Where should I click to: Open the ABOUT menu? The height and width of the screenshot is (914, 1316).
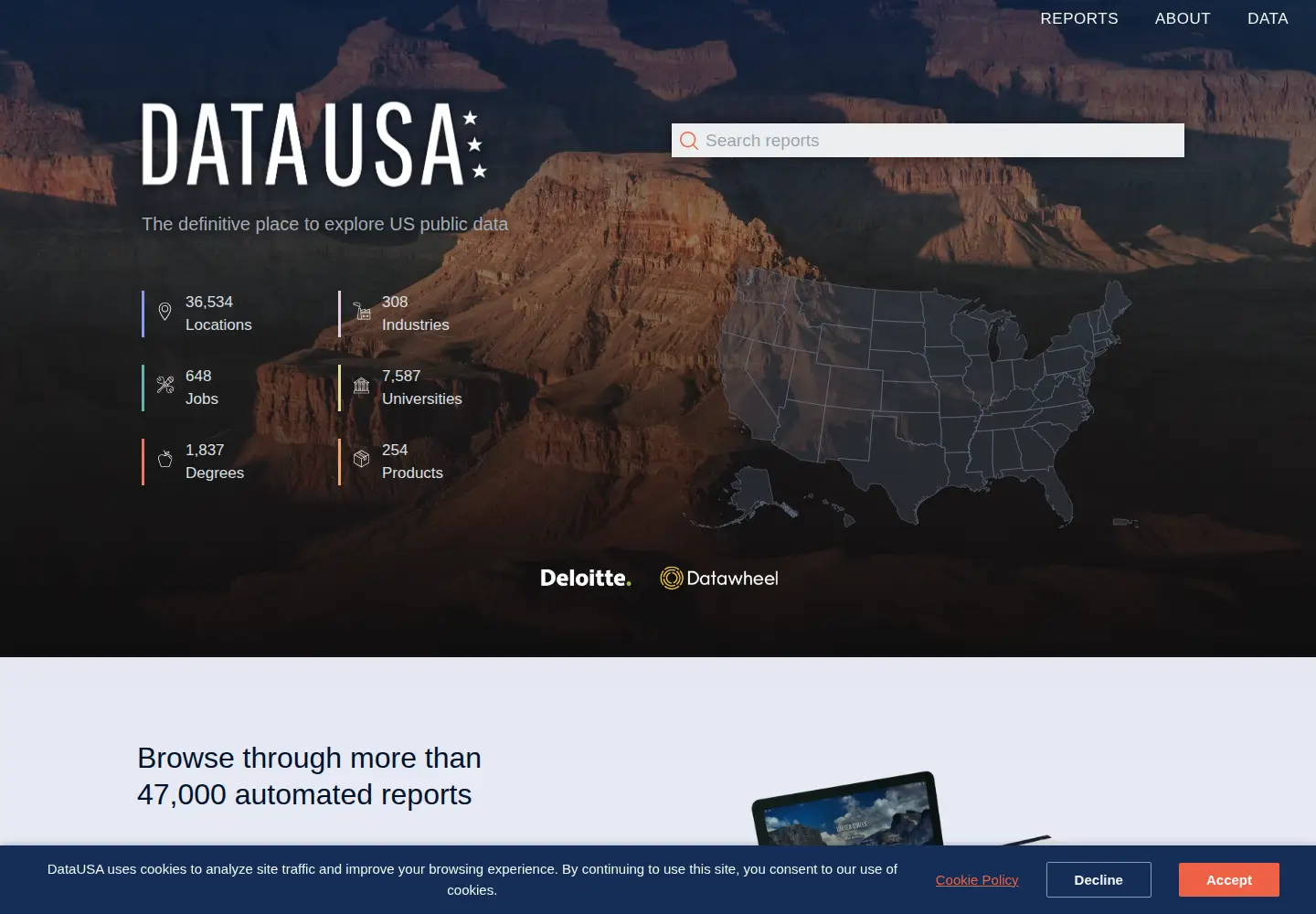pyautogui.click(x=1183, y=18)
